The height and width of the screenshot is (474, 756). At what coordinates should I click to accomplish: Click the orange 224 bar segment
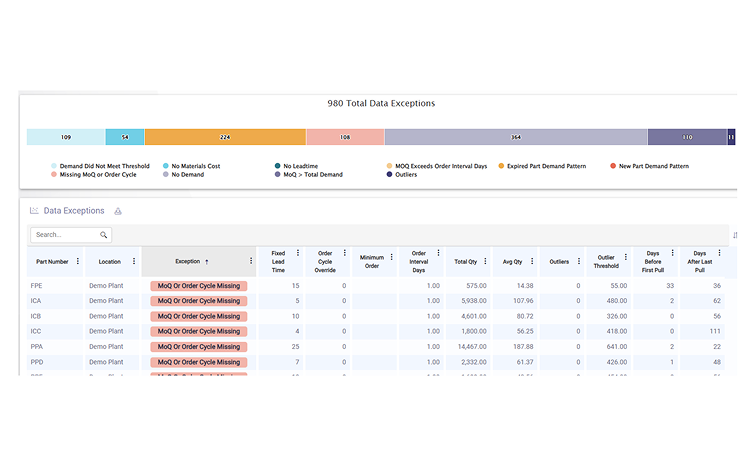coord(225,137)
